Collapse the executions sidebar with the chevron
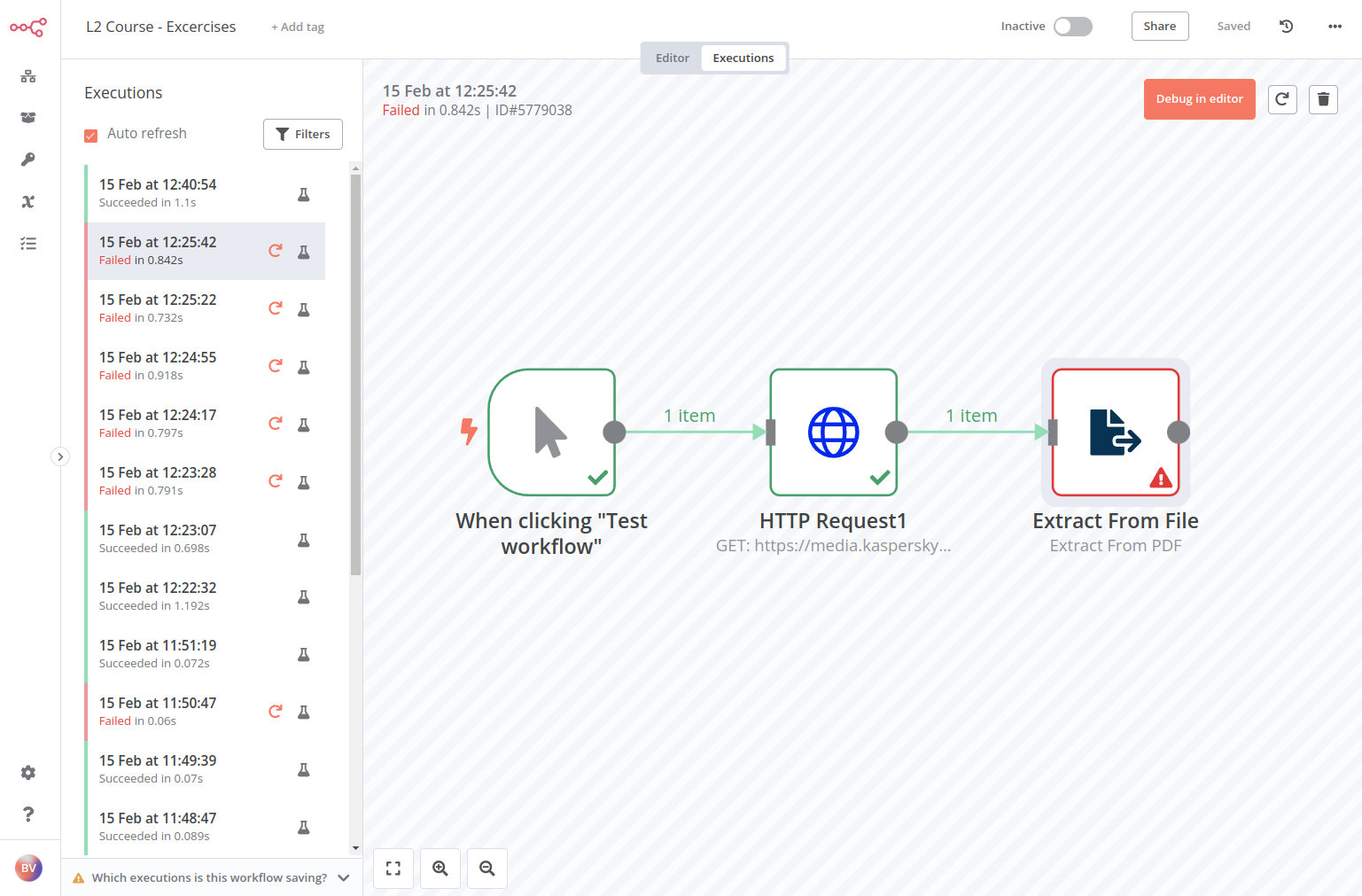 [x=60, y=456]
